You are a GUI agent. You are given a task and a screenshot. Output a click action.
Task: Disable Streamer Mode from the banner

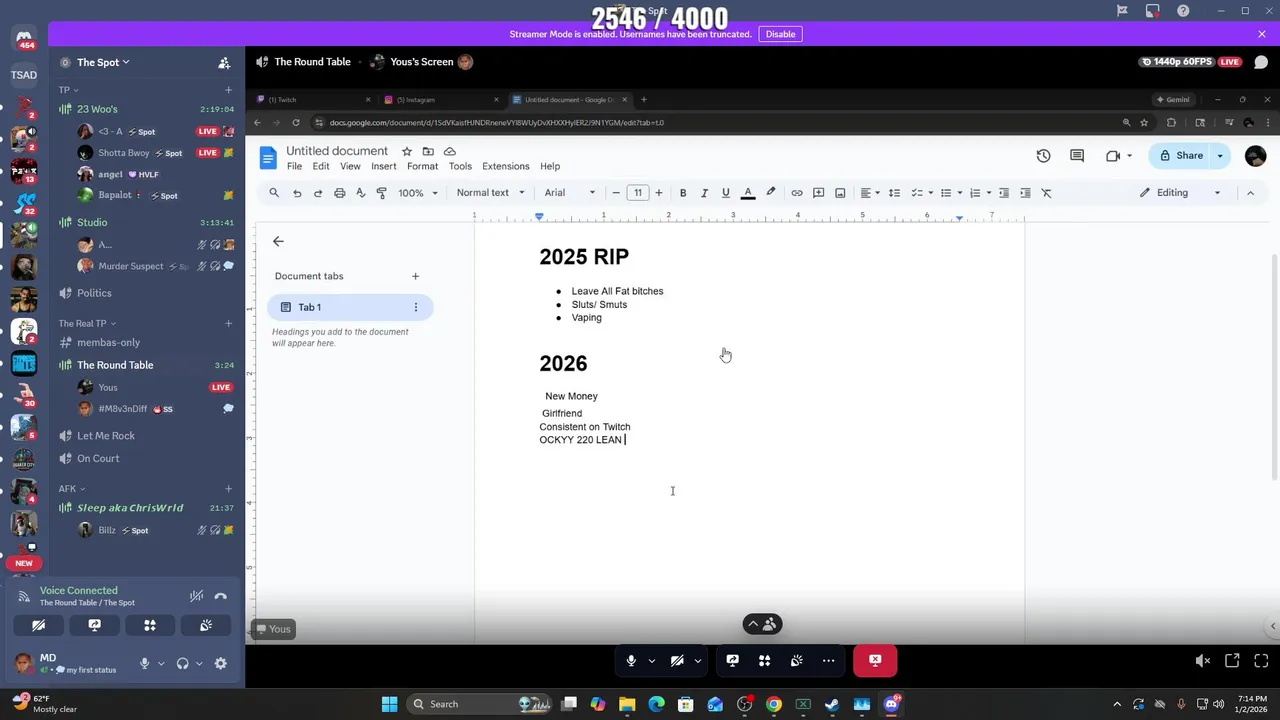780,34
